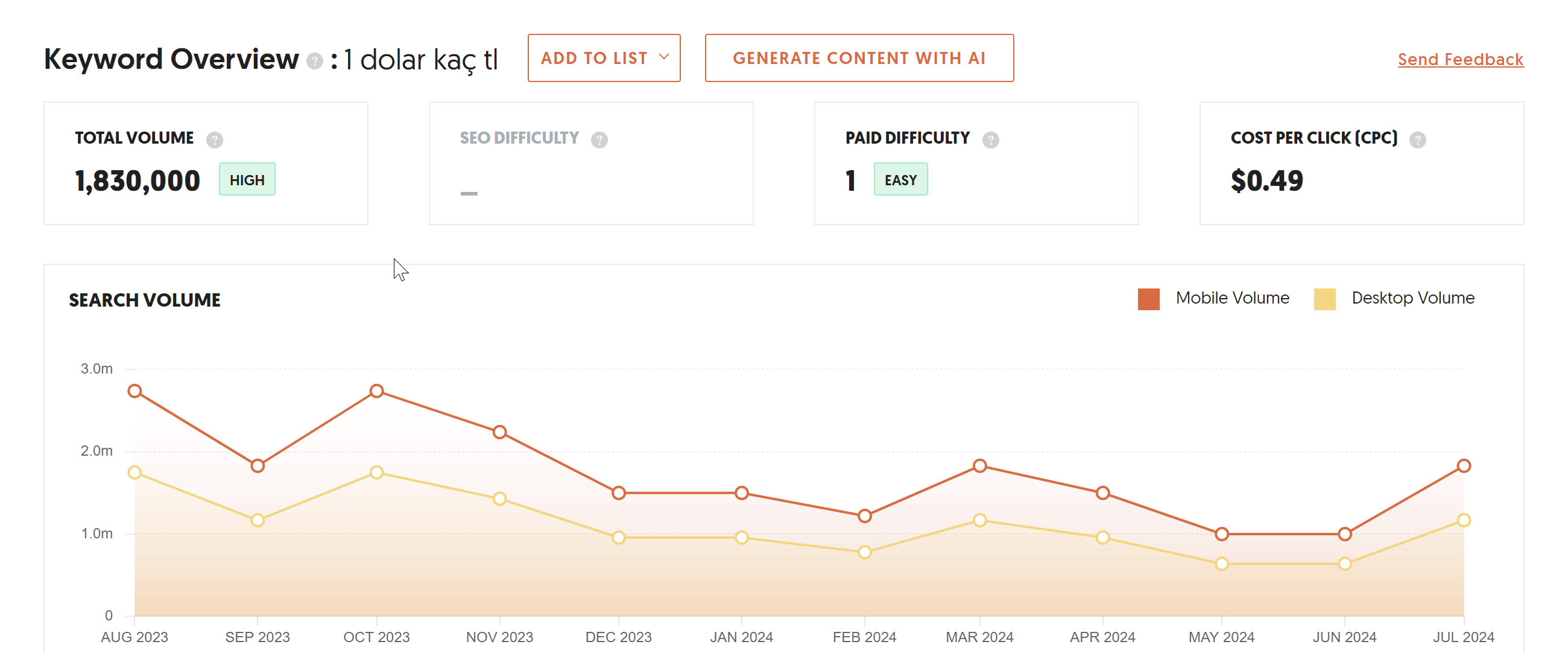Screen dimensions: 1568x653
Task: Select the AUG 2023 mobile data point
Action: coord(135,391)
